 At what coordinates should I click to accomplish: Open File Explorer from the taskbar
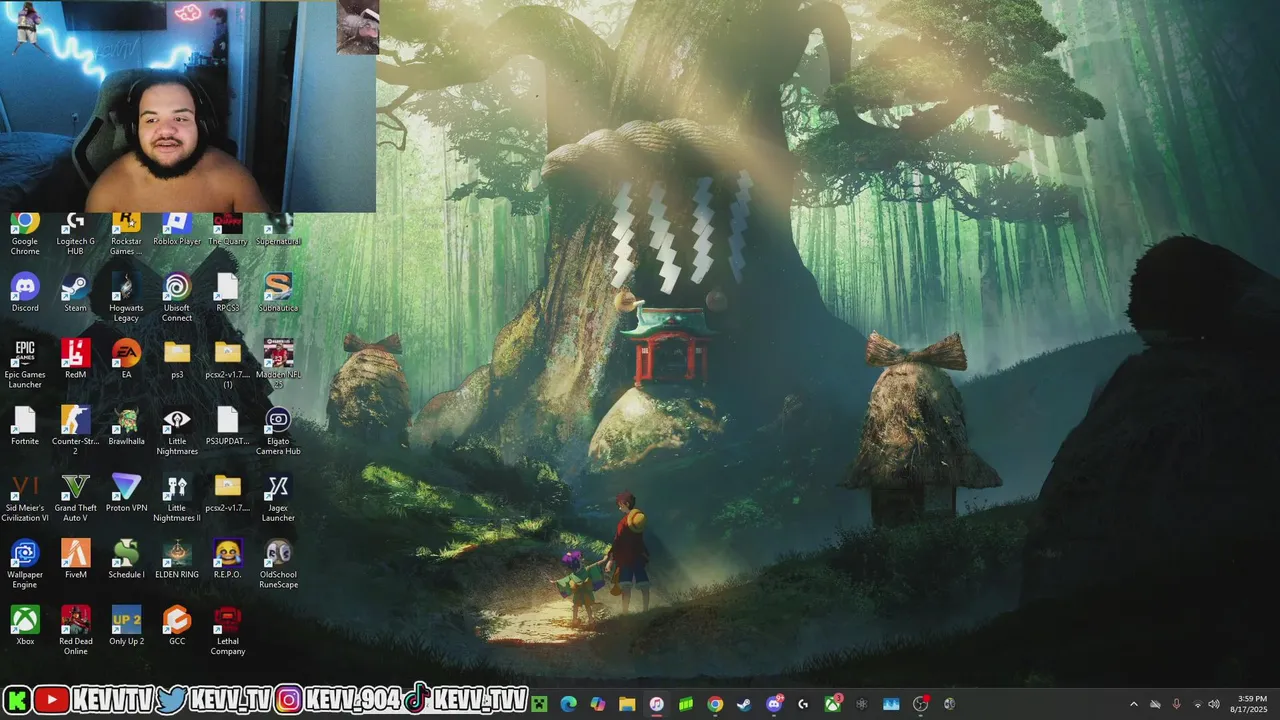pyautogui.click(x=627, y=704)
